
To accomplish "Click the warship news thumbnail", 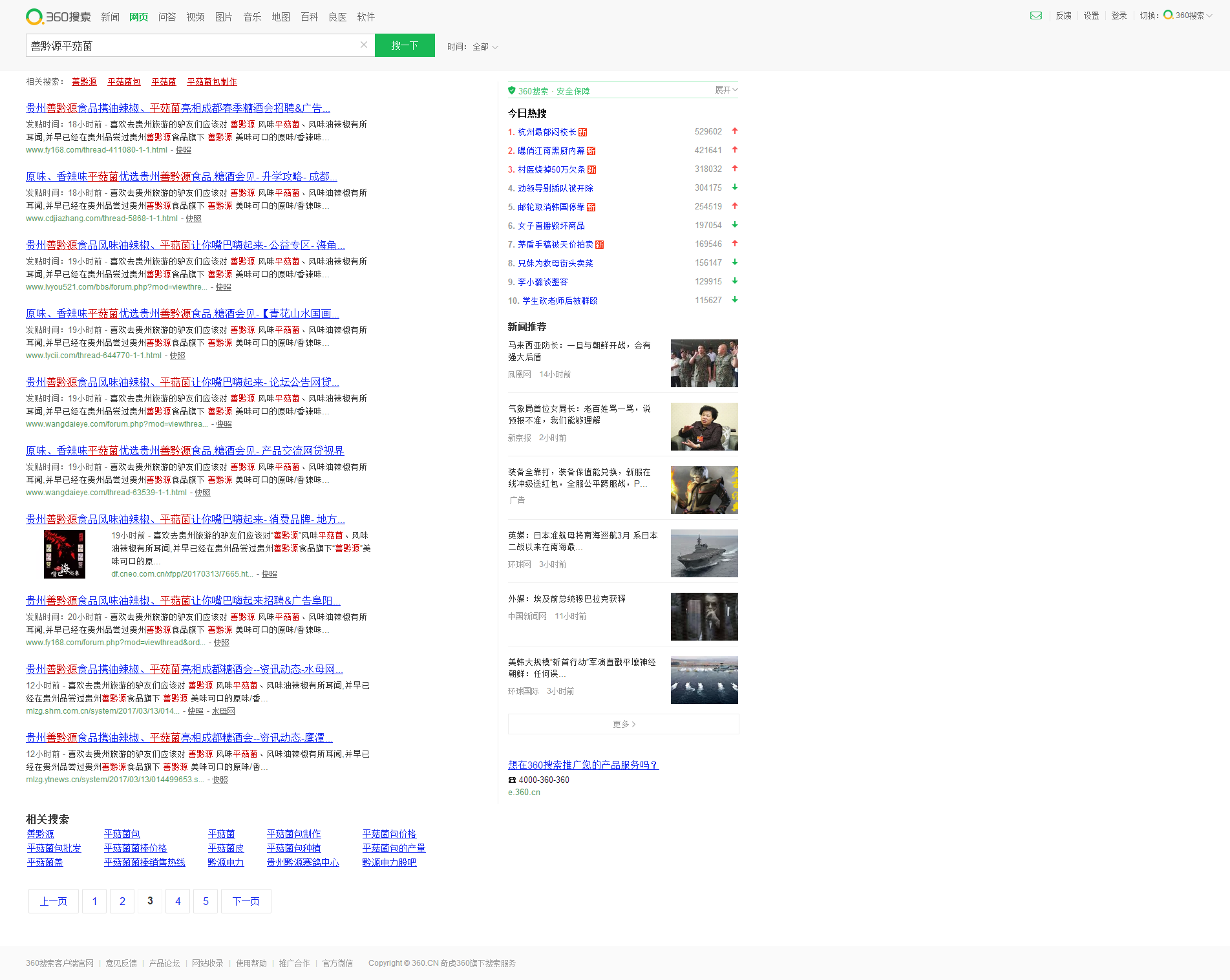I will point(705,553).
